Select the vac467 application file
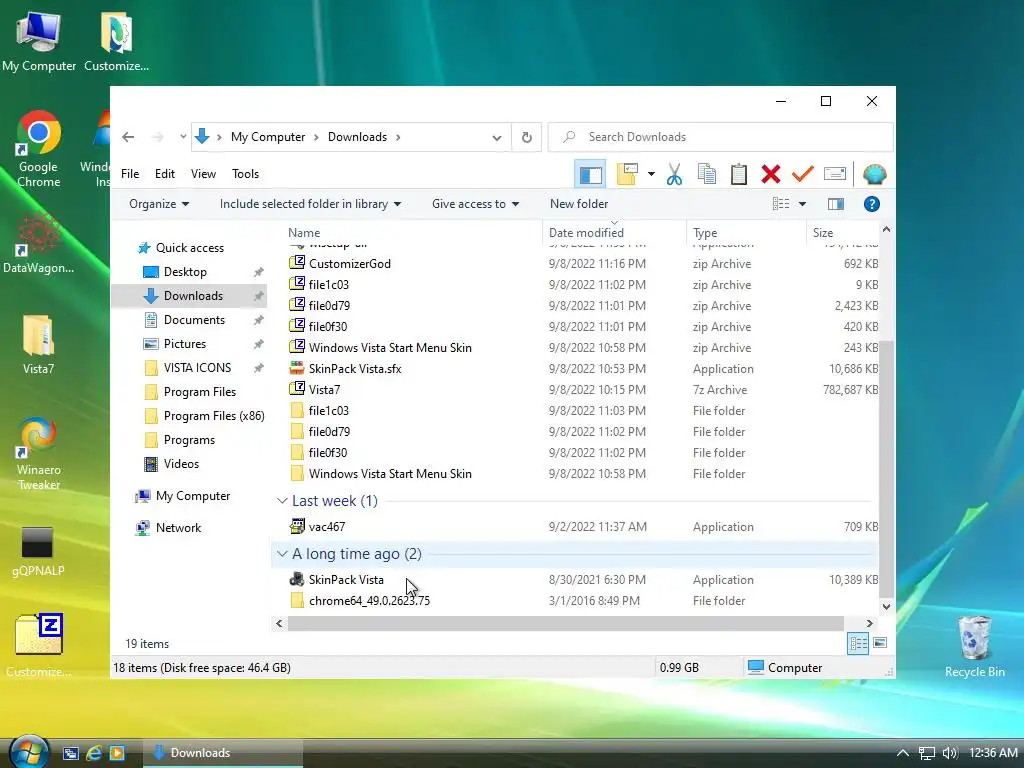The width and height of the screenshot is (1024, 768). [327, 527]
